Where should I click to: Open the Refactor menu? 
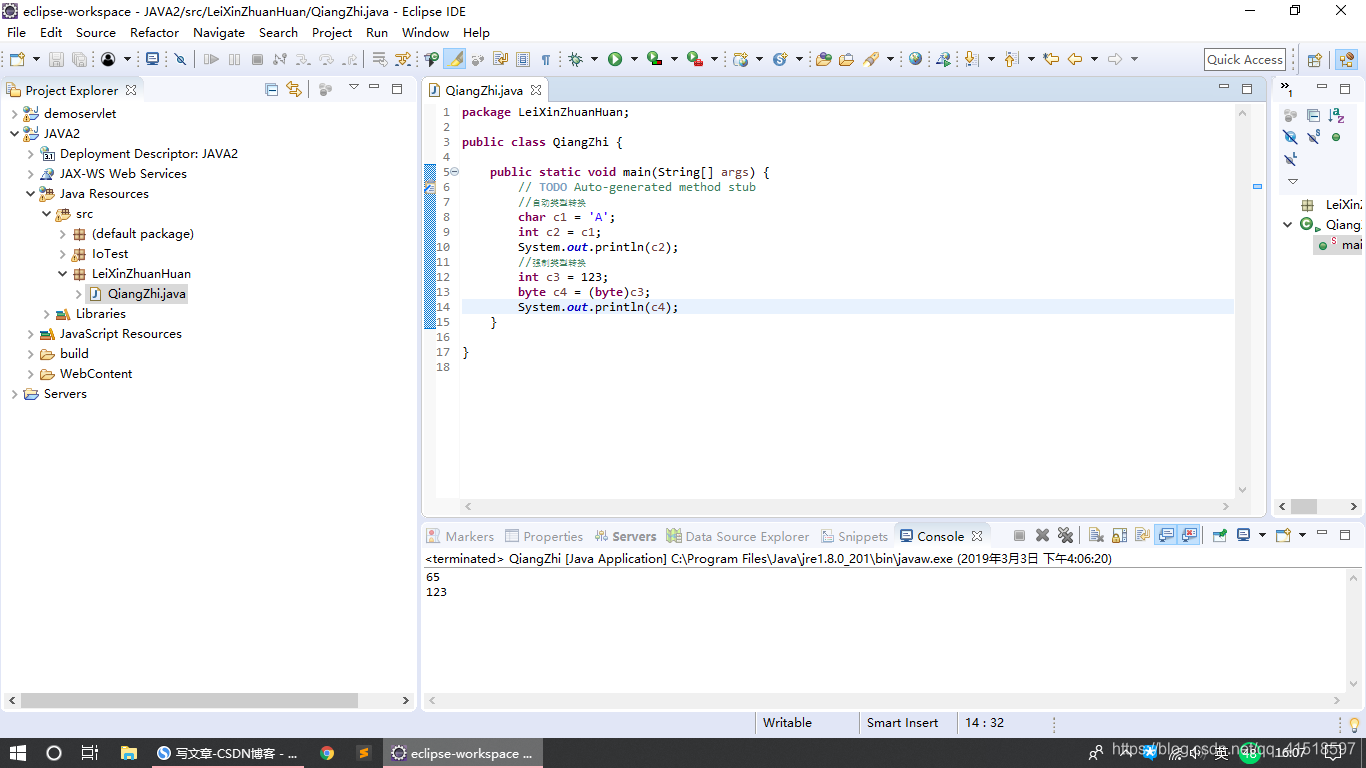[154, 32]
